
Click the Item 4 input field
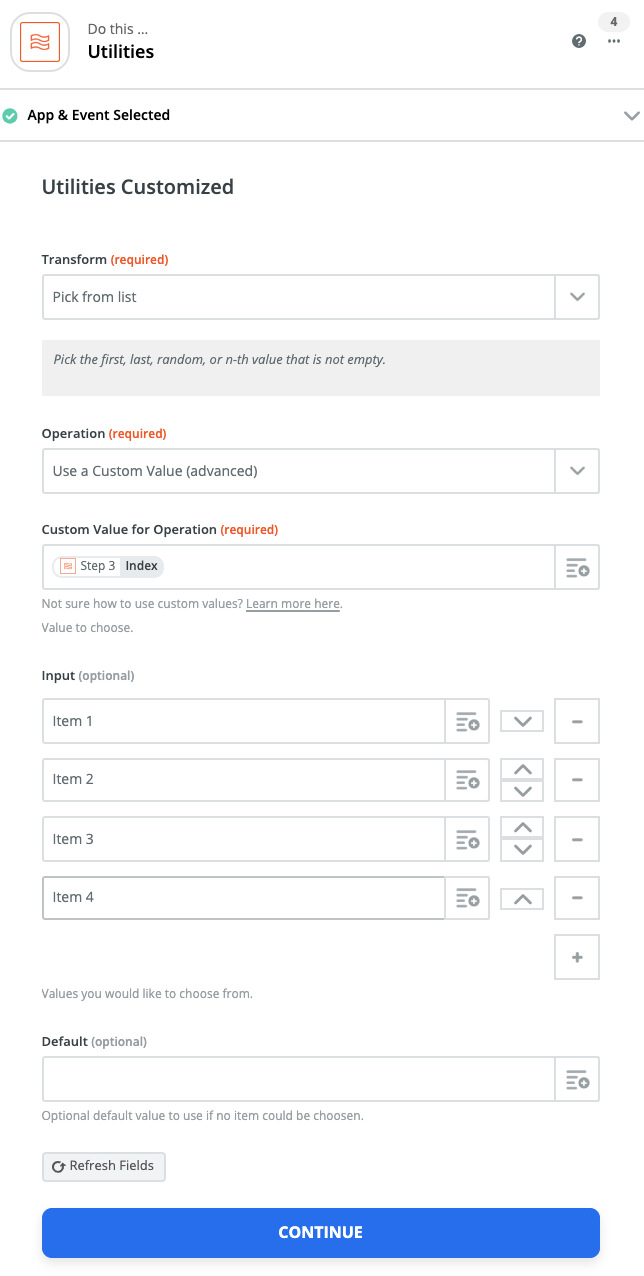click(x=243, y=898)
